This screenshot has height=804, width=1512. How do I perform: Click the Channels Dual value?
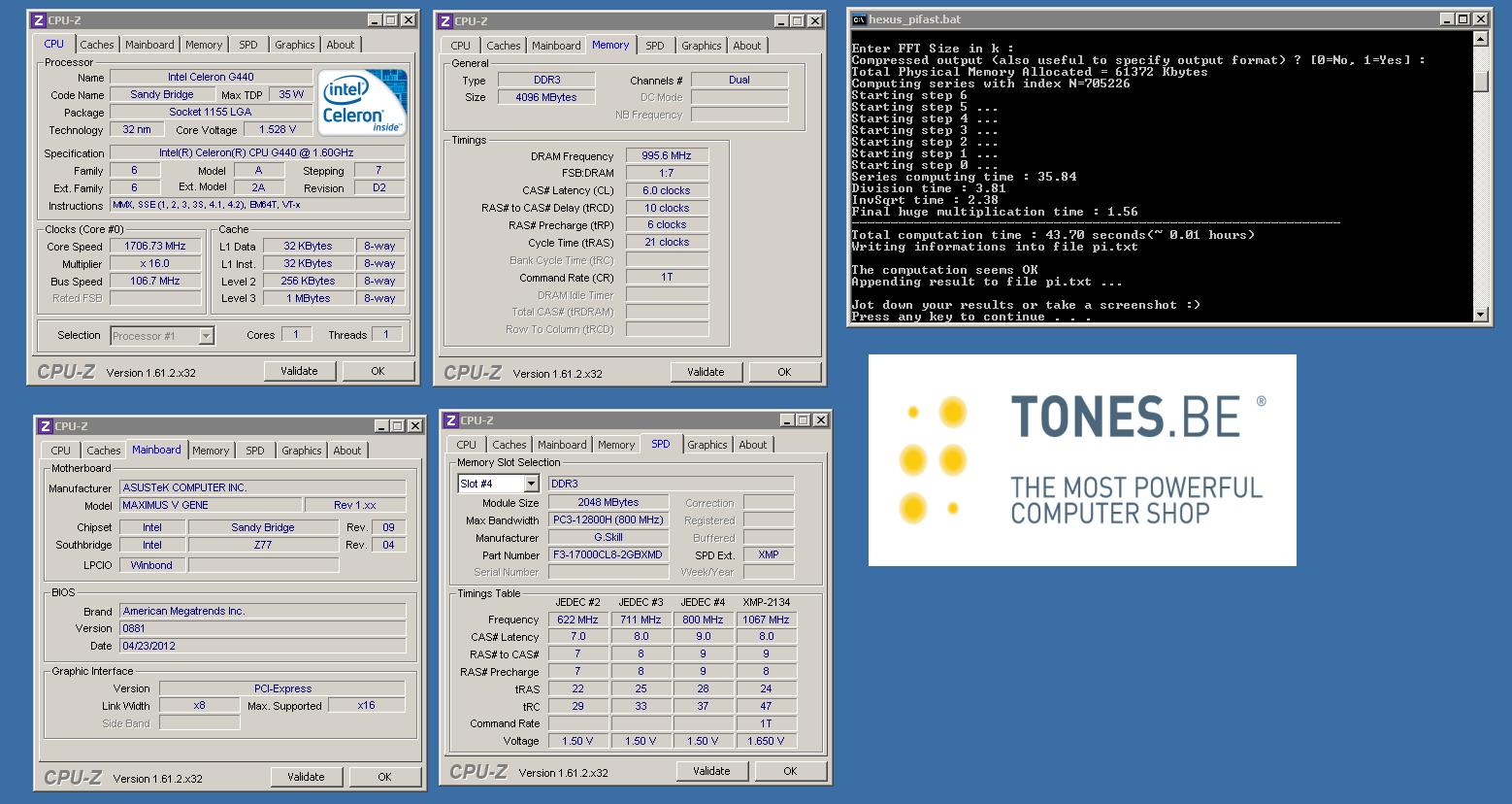pyautogui.click(x=740, y=80)
